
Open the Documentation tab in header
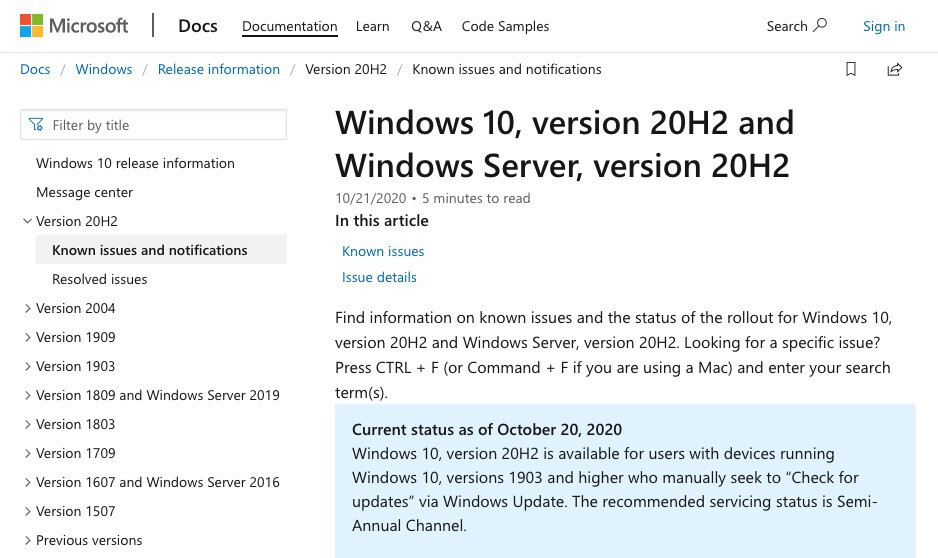point(289,26)
